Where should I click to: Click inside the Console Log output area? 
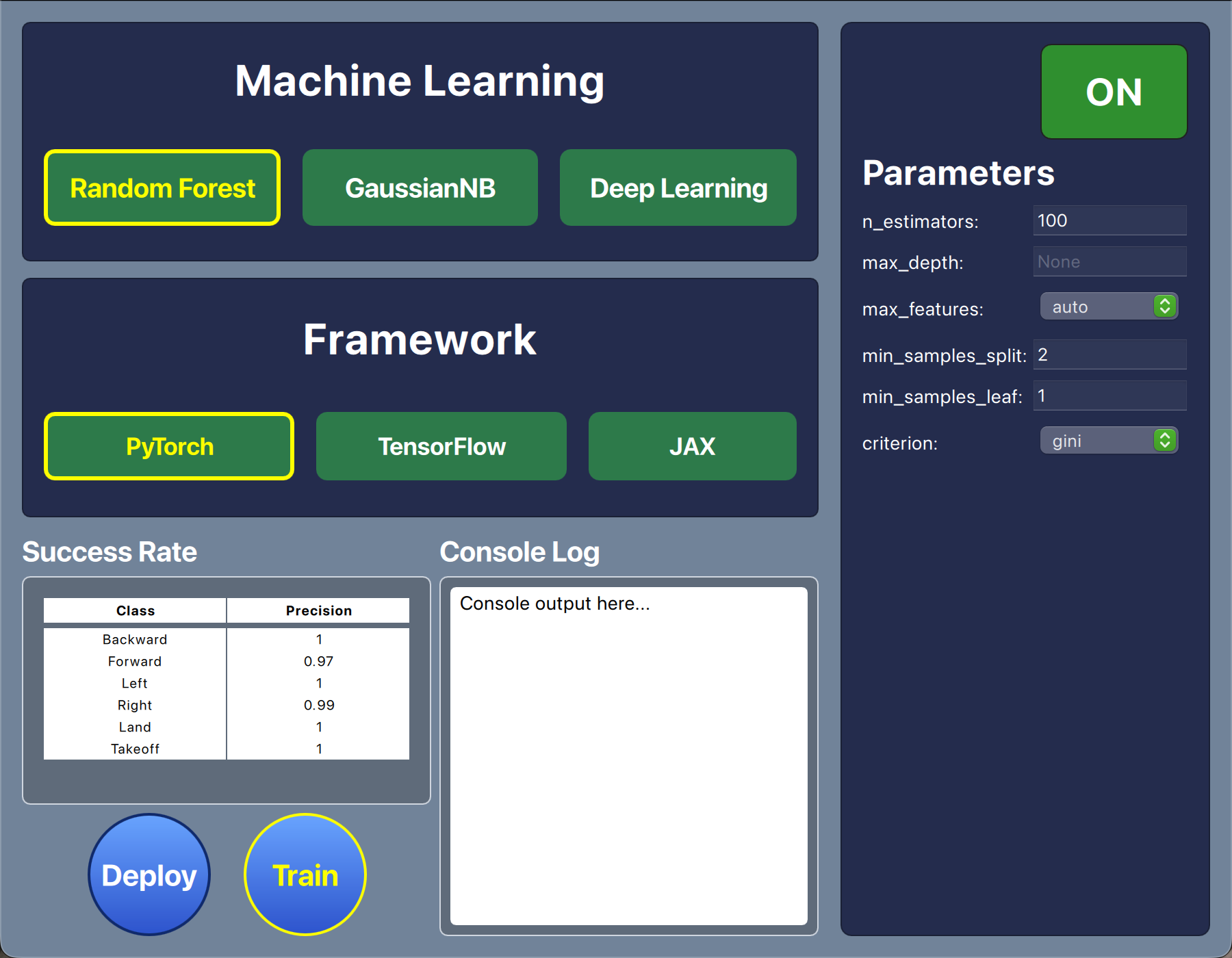[x=629, y=756]
